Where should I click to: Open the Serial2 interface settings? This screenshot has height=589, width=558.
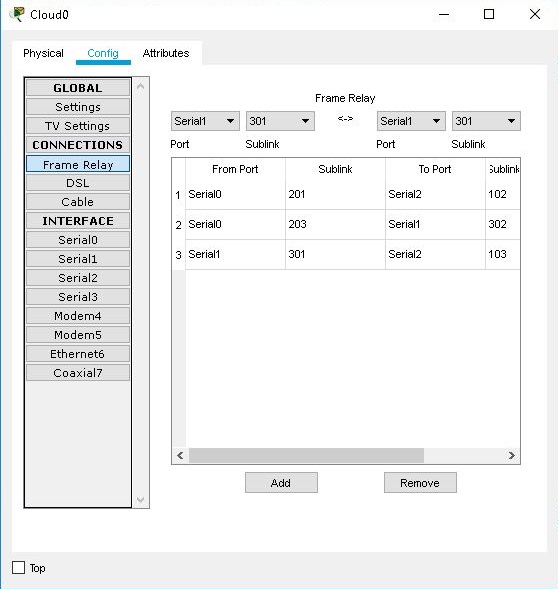78,278
